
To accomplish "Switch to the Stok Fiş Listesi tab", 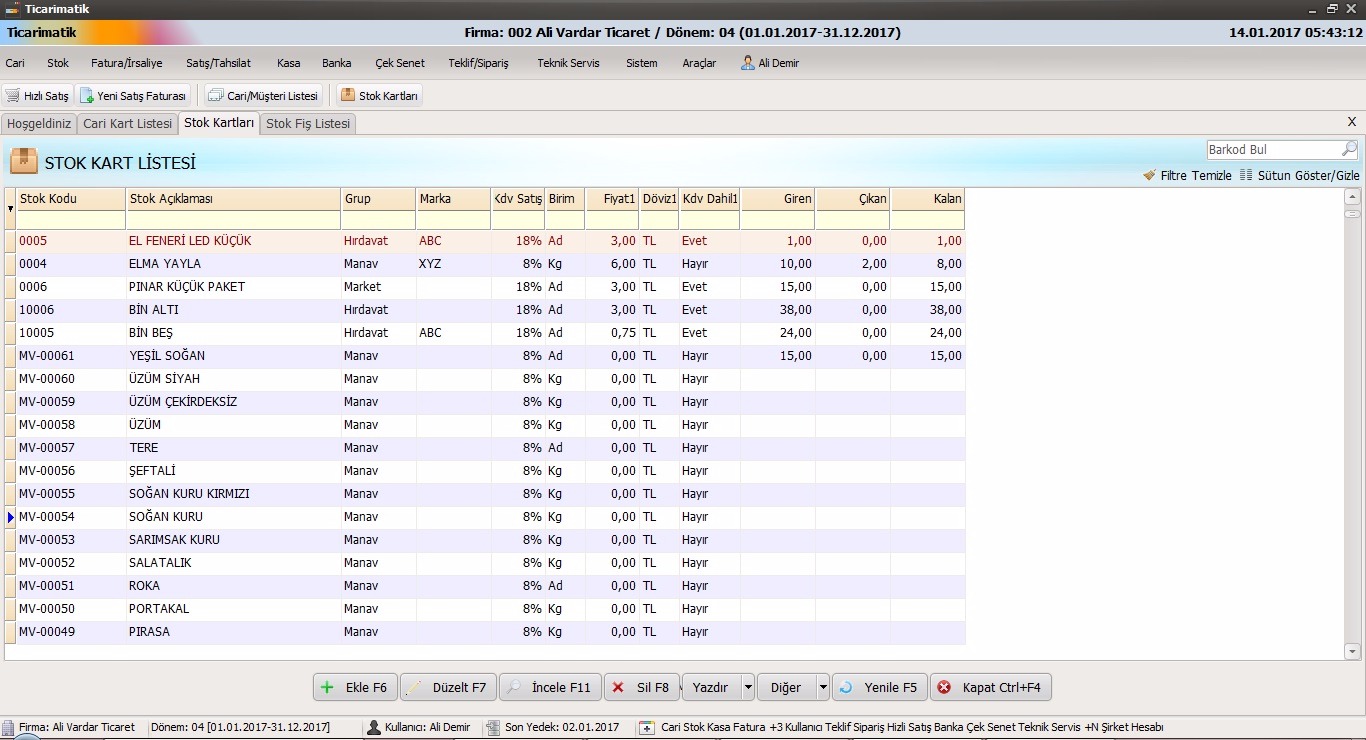I will coord(308,124).
